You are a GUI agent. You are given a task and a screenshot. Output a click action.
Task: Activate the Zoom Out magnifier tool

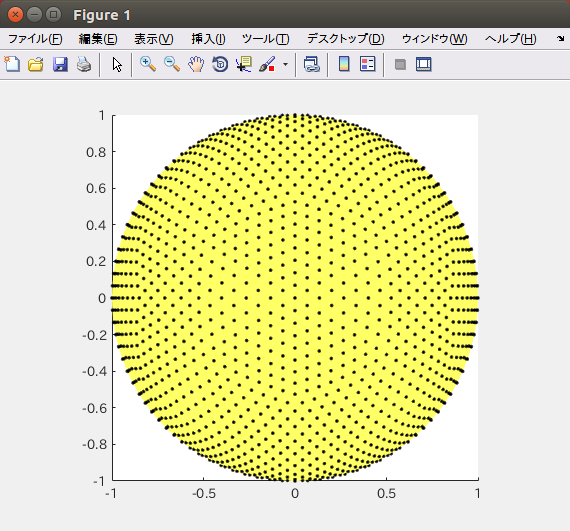click(172, 64)
